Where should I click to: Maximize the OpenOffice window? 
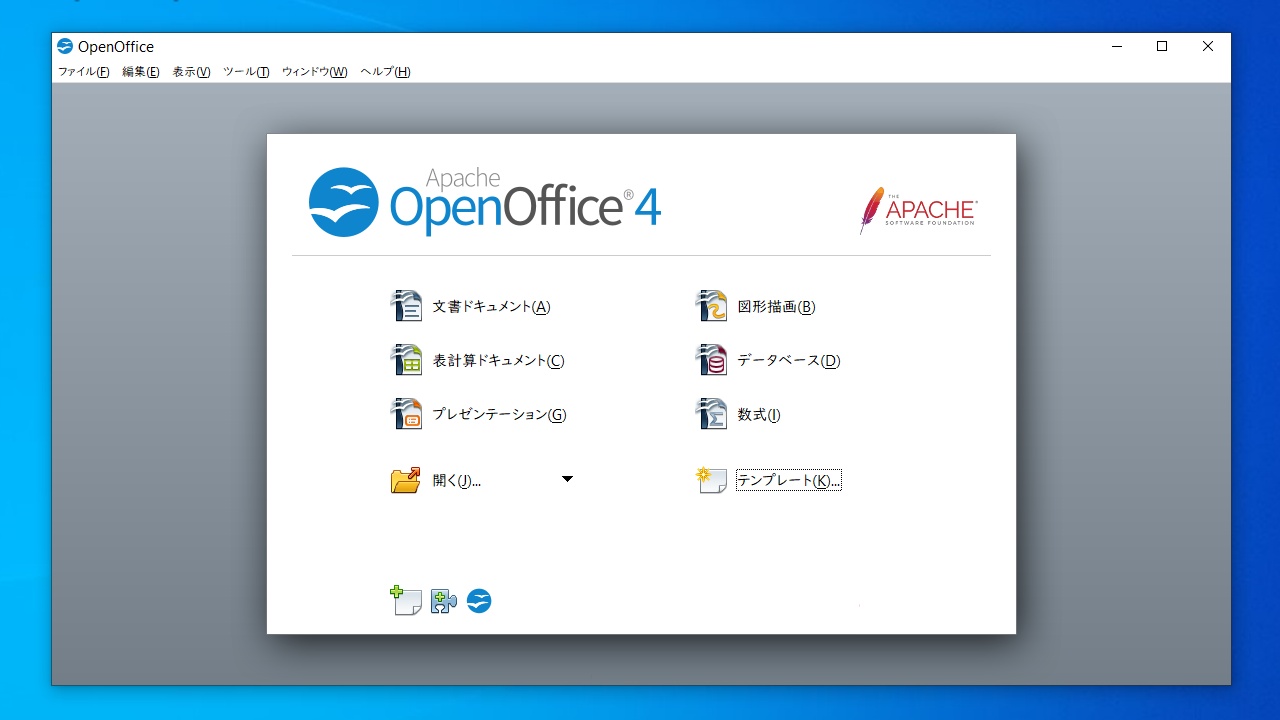click(x=1162, y=46)
